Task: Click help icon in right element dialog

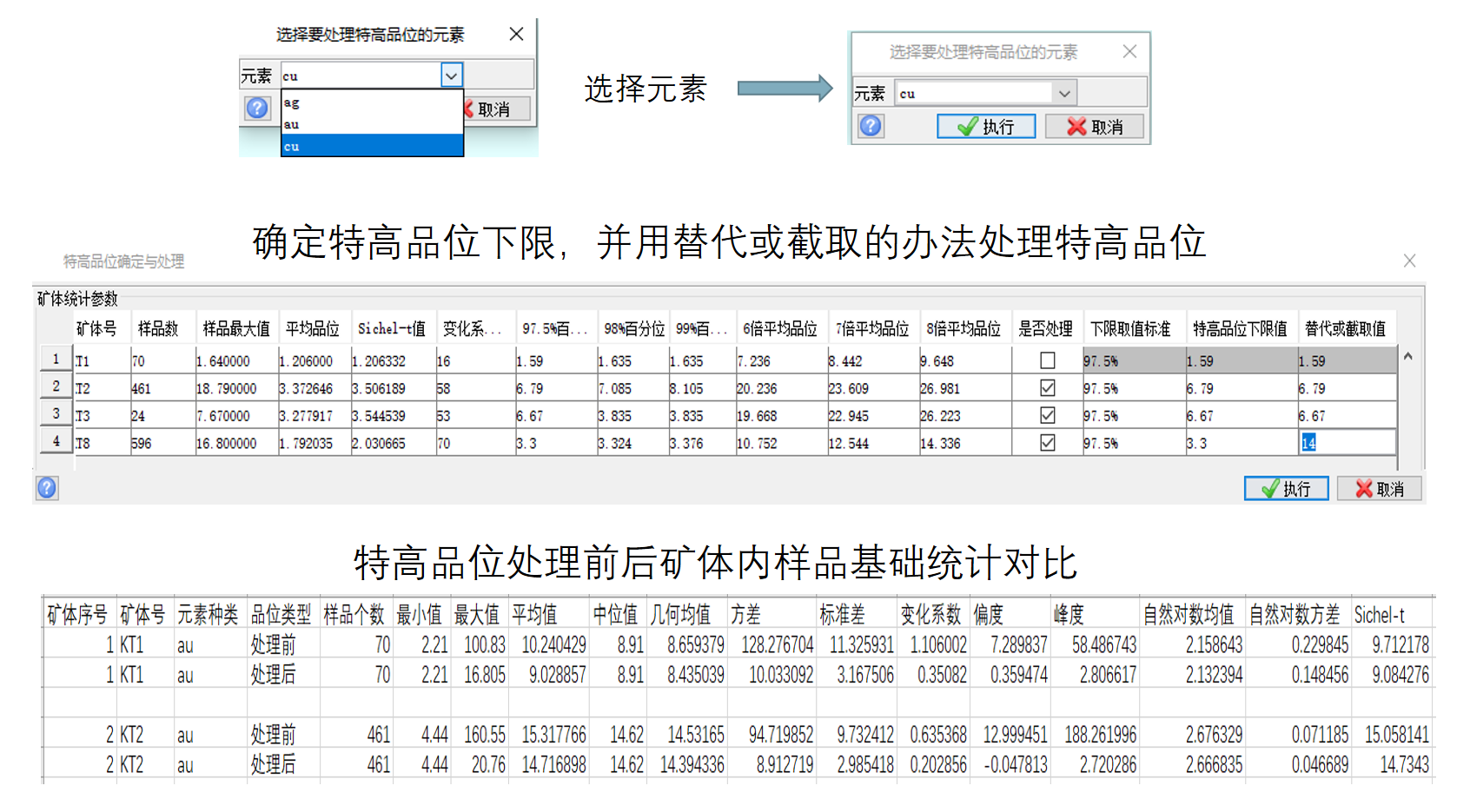Action: [x=871, y=127]
